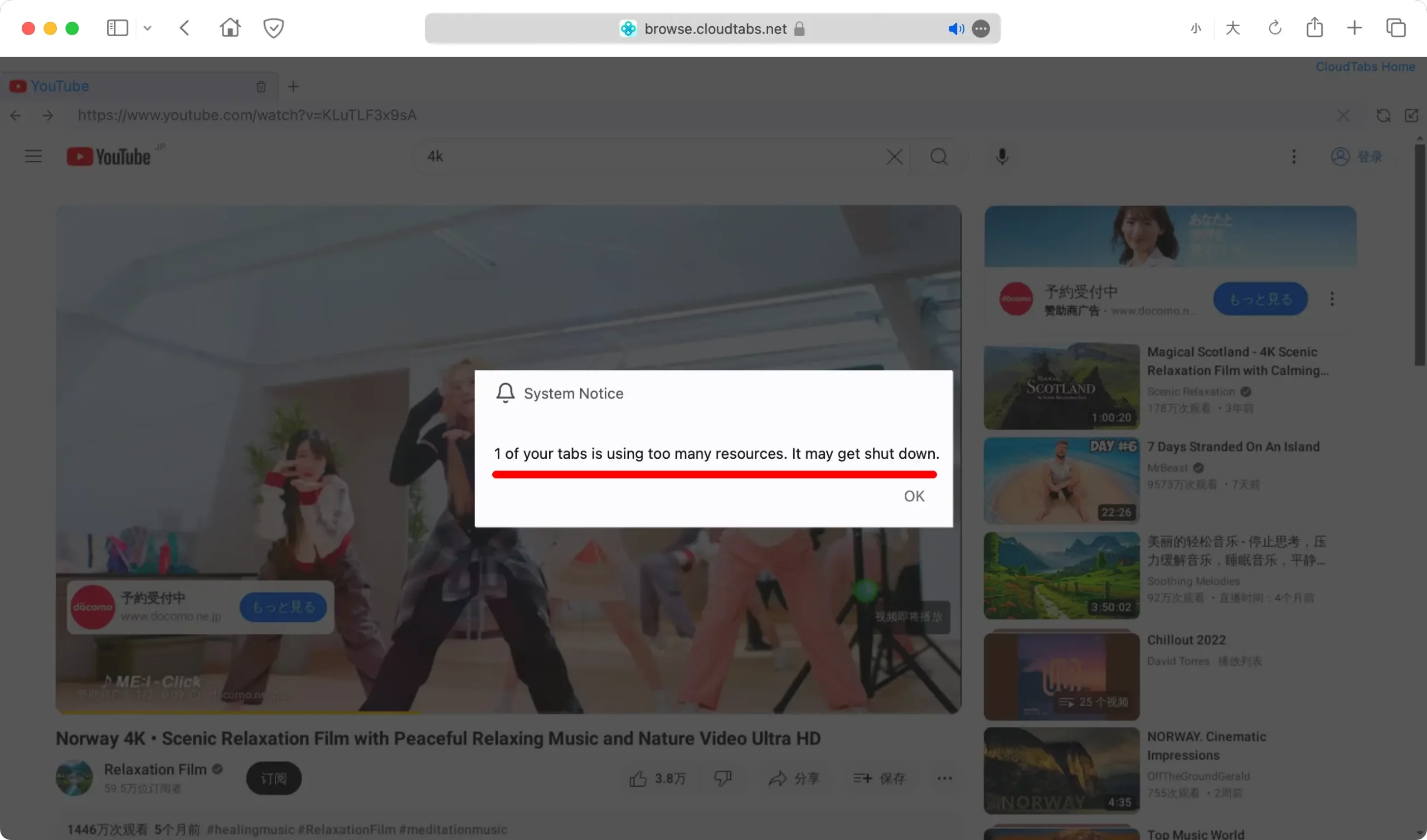1427x840 pixels.
Task: Click cloud browser forward arrow
Action: coord(48,115)
